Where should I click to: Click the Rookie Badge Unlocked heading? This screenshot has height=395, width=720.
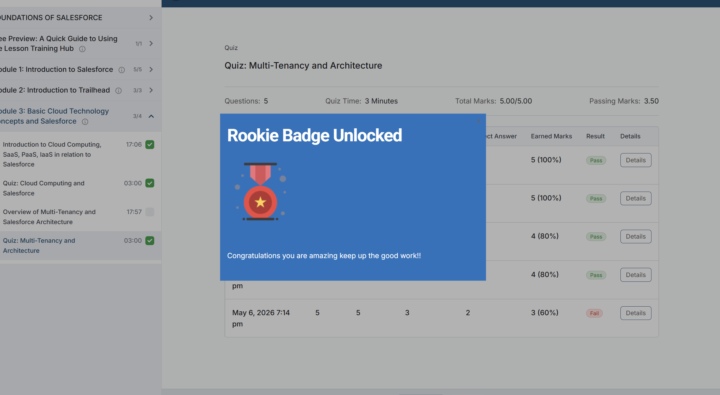315,135
